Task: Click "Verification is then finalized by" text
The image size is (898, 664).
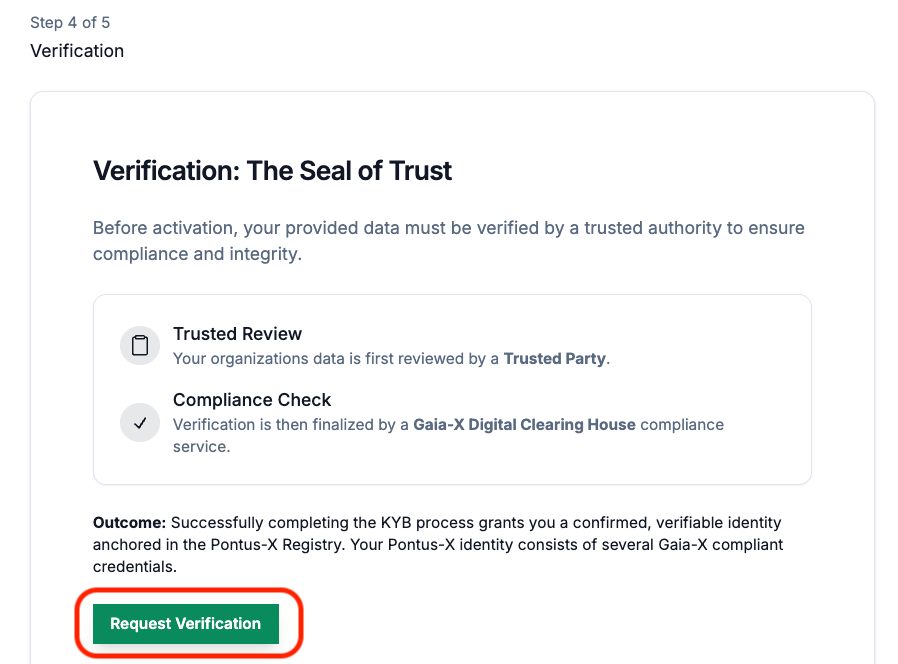Action: (x=290, y=424)
